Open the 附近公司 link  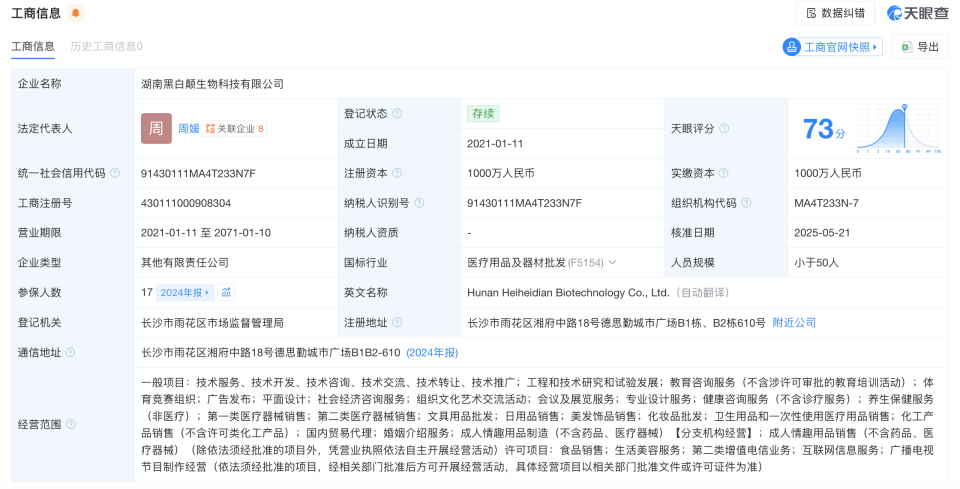tap(794, 323)
